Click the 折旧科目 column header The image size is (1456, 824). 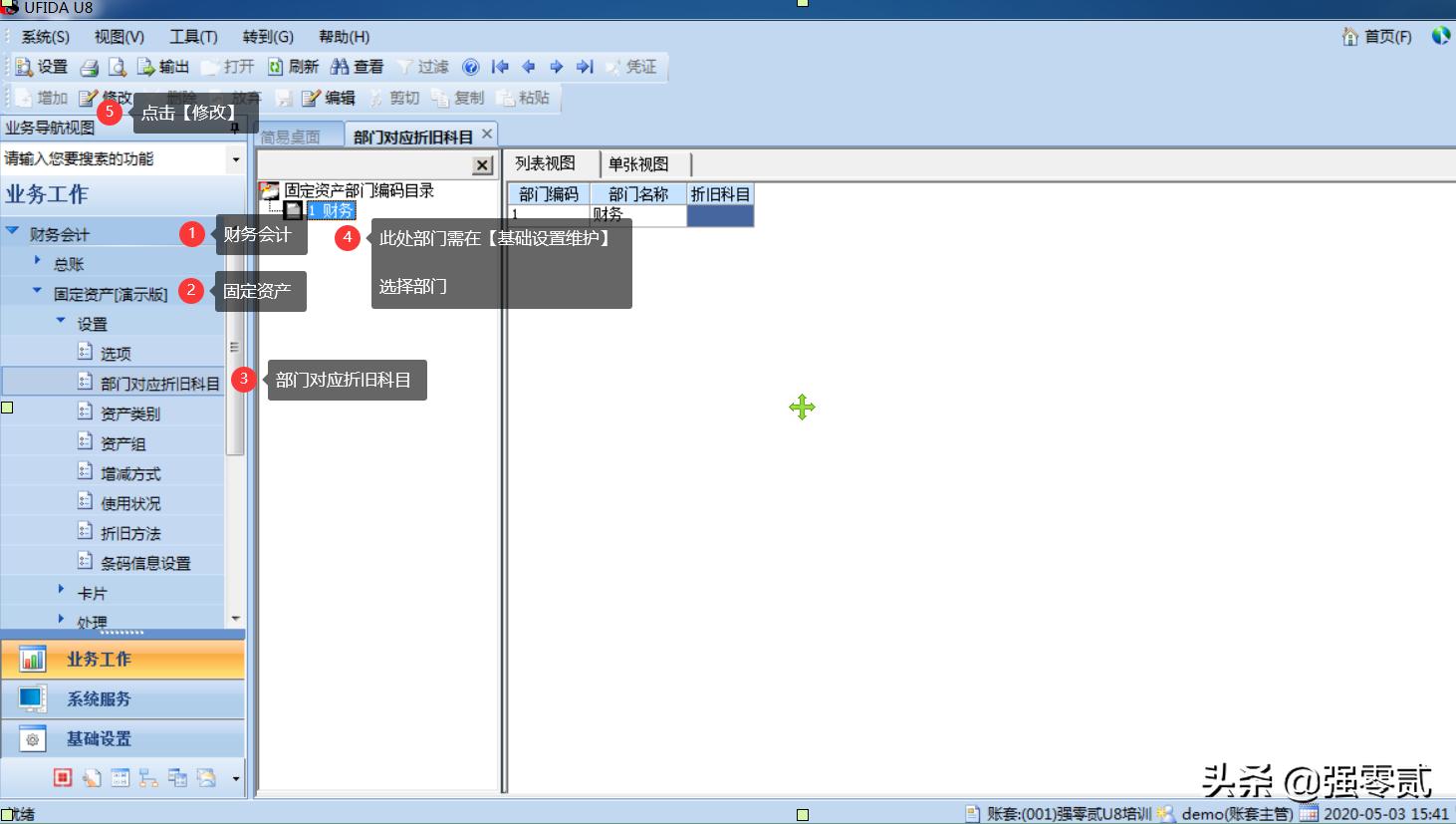pyautogui.click(x=720, y=194)
